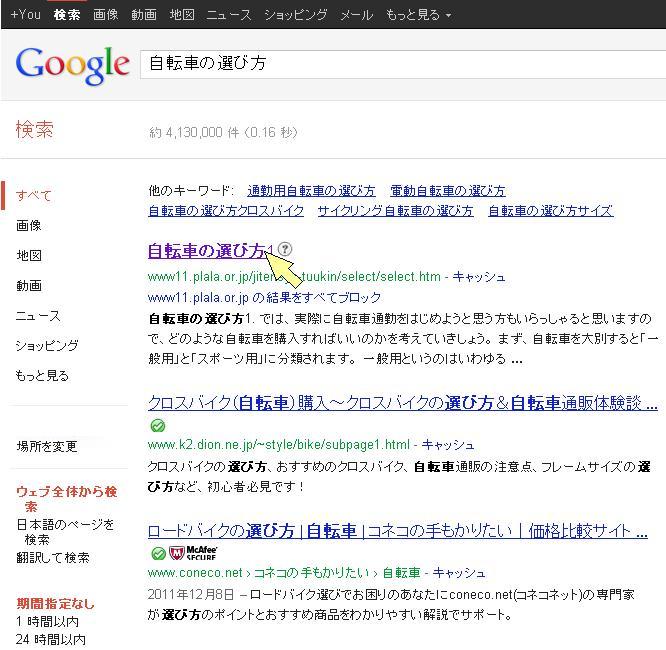
Task: Open +You in the top bar
Action: tap(25, 15)
